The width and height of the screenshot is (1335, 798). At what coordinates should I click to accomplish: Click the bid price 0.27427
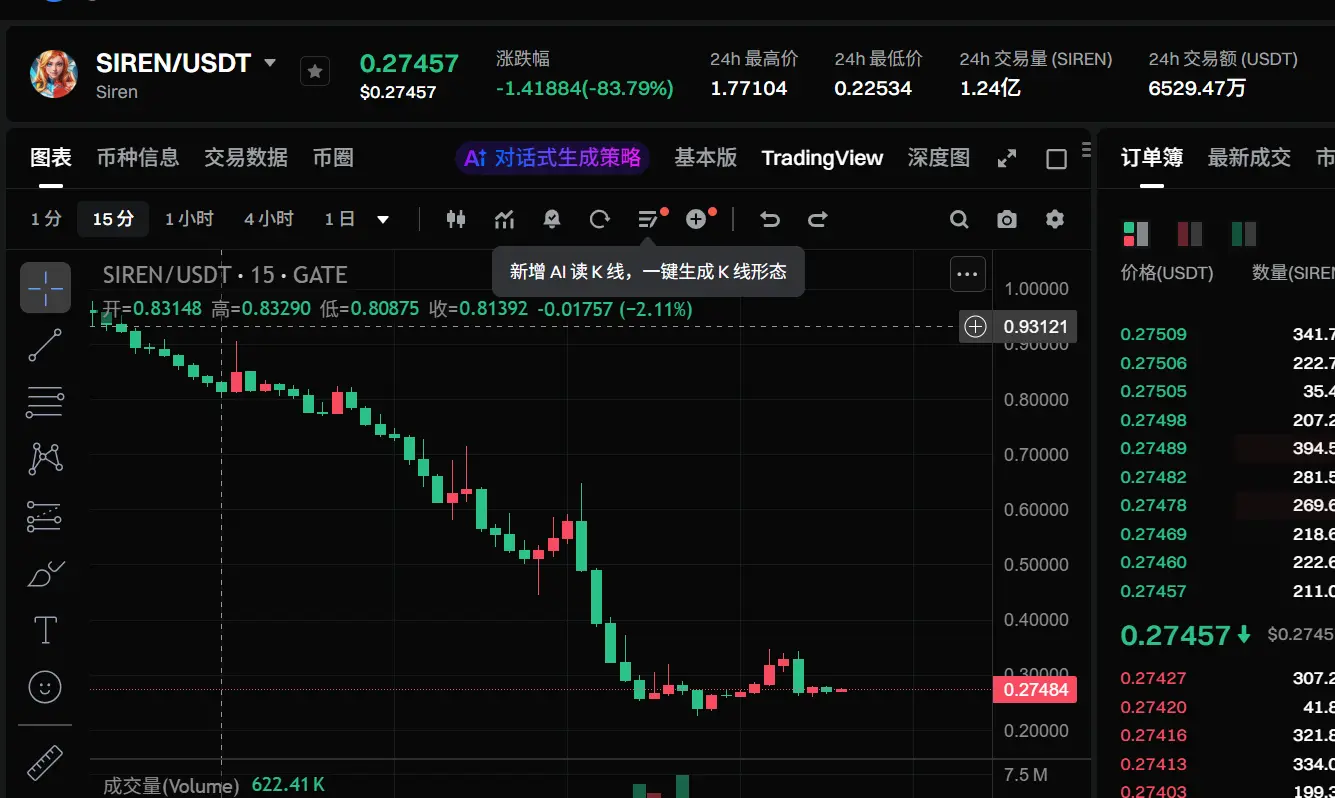coord(1154,678)
